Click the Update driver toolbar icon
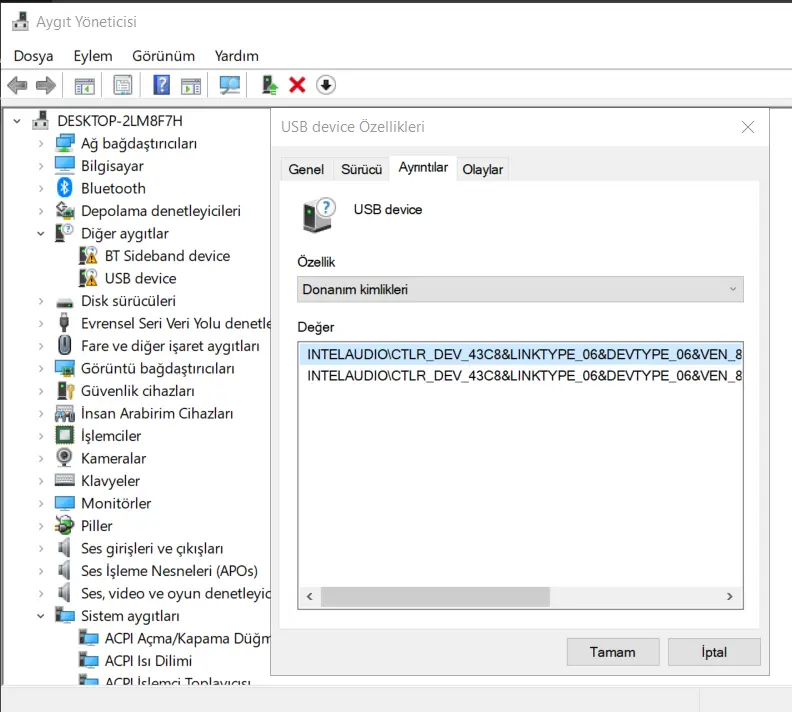The image size is (792, 712). point(270,85)
